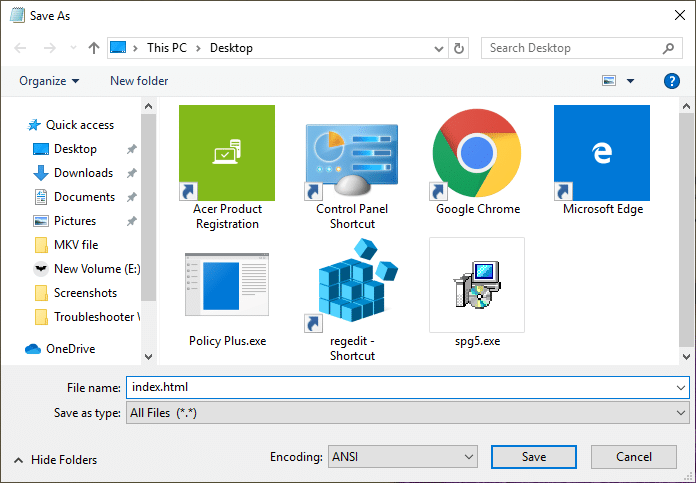Viewport: 696px width, 483px height.
Task: Open the Organize menu
Action: pos(49,81)
